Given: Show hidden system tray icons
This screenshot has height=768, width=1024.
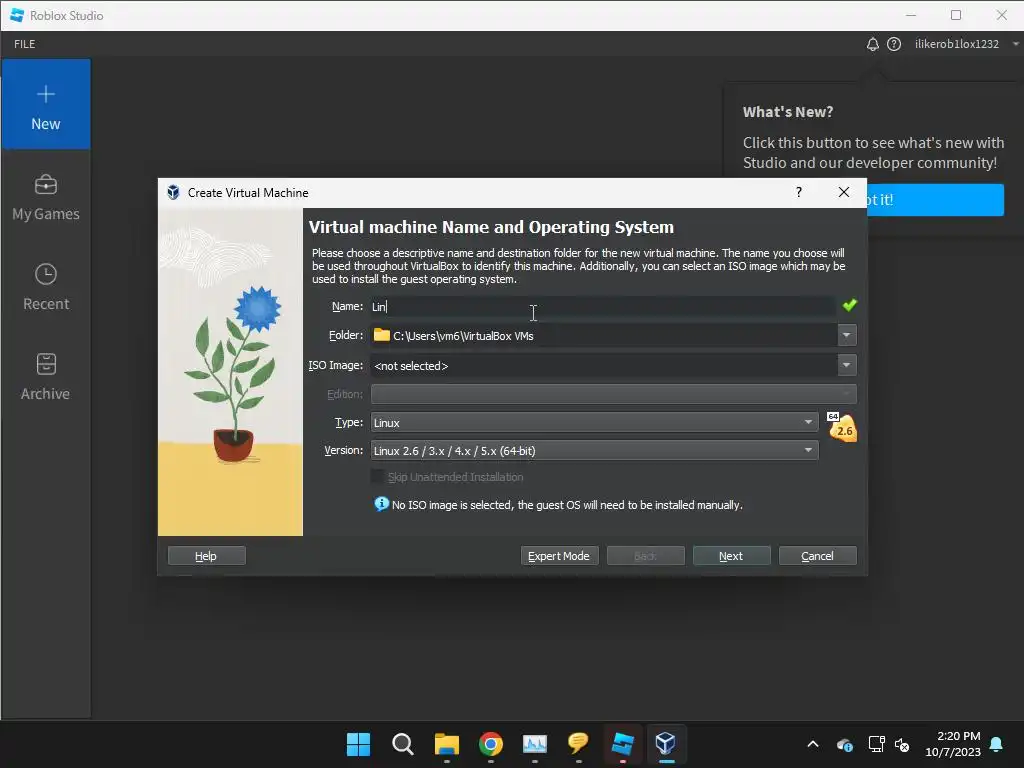Looking at the screenshot, I should point(813,744).
